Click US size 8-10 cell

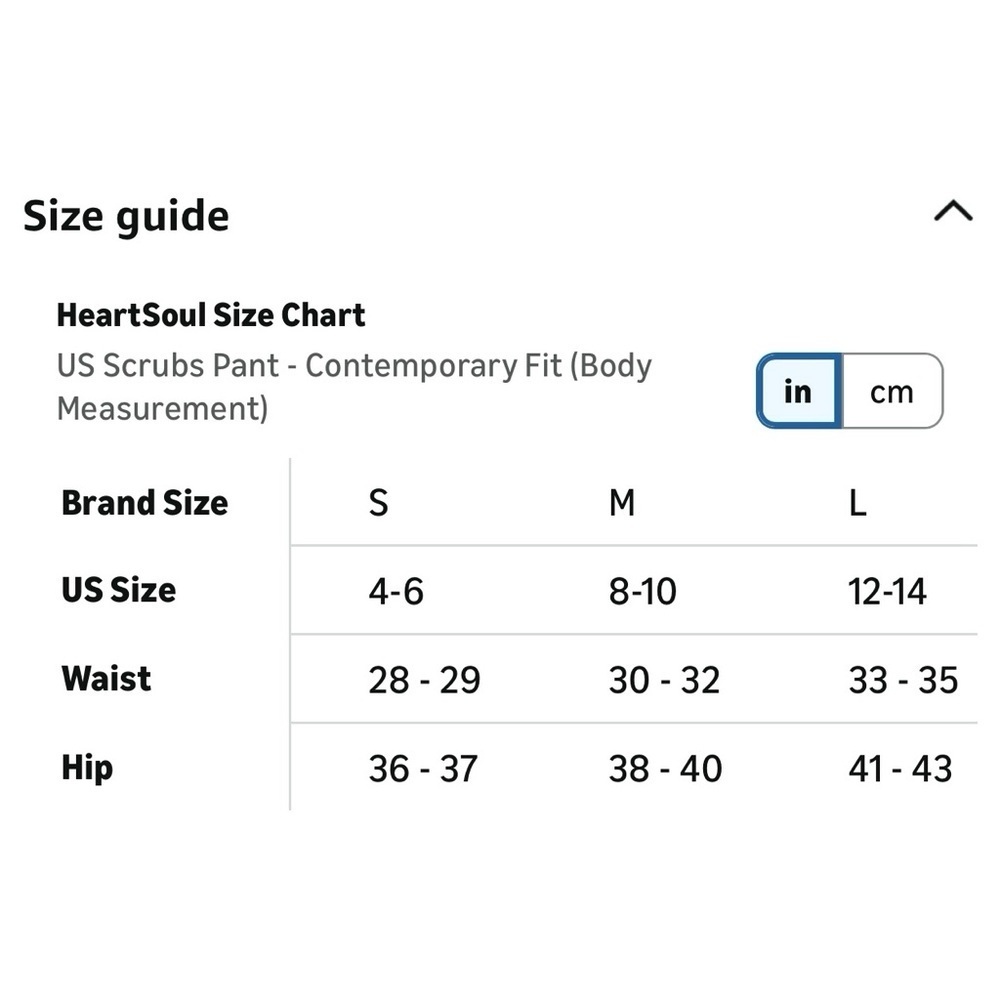[x=642, y=591]
